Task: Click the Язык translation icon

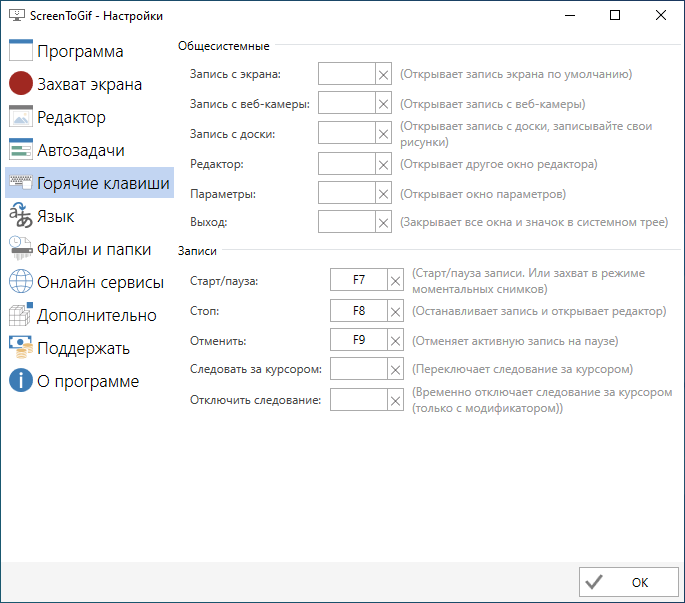Action: [21, 215]
